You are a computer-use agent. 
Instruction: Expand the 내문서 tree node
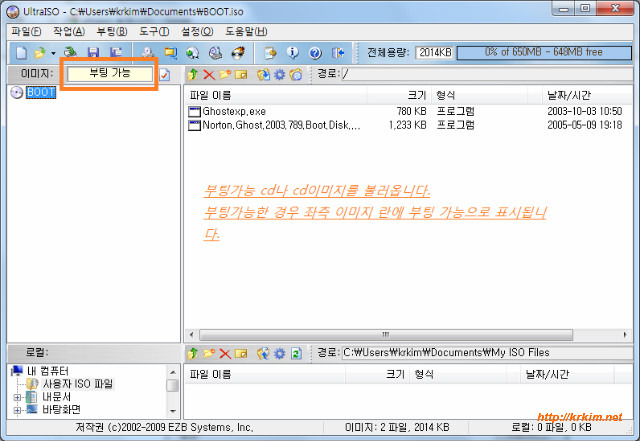pyautogui.click(x=17, y=397)
